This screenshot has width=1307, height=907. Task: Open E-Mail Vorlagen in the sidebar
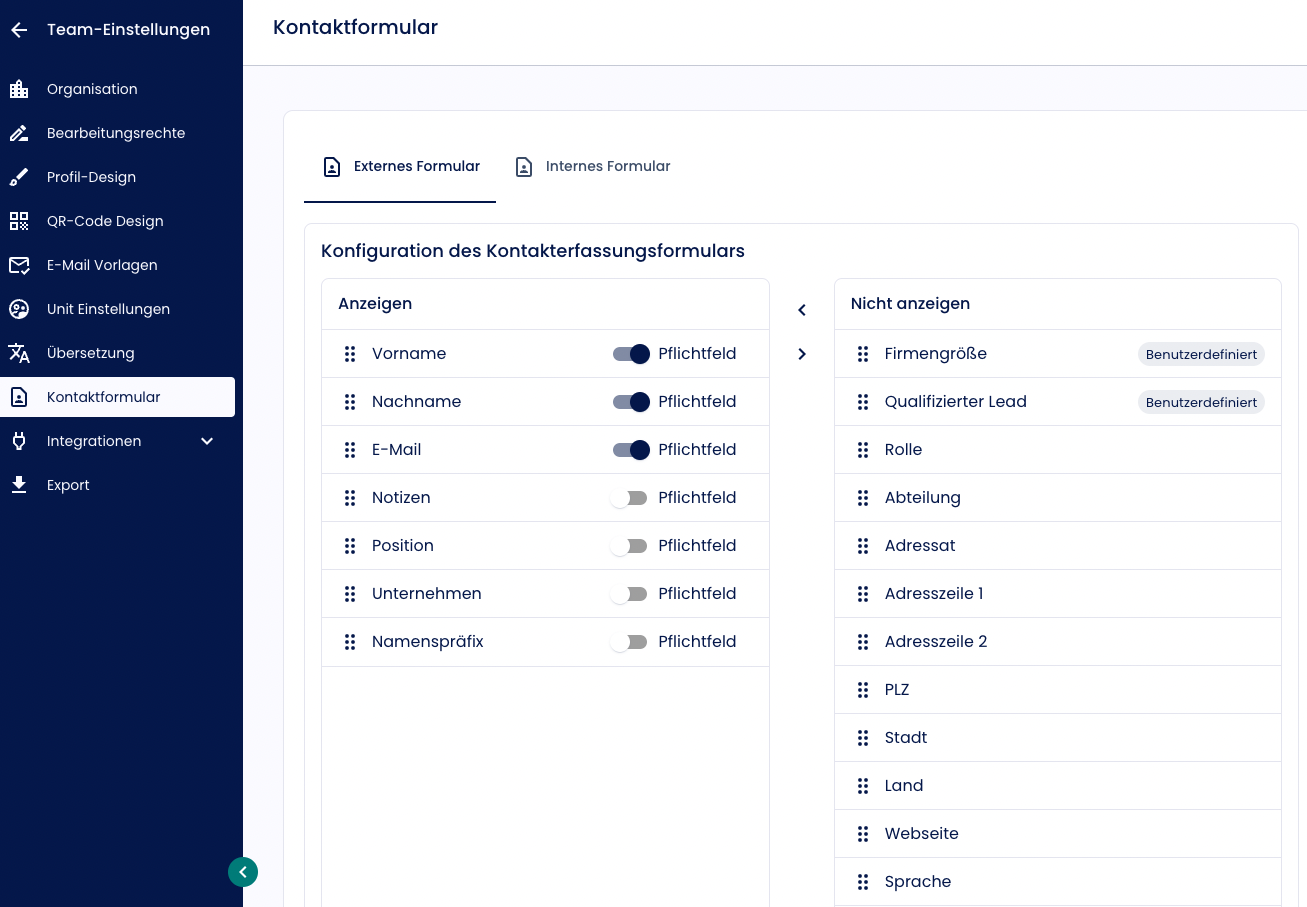[x=118, y=265]
